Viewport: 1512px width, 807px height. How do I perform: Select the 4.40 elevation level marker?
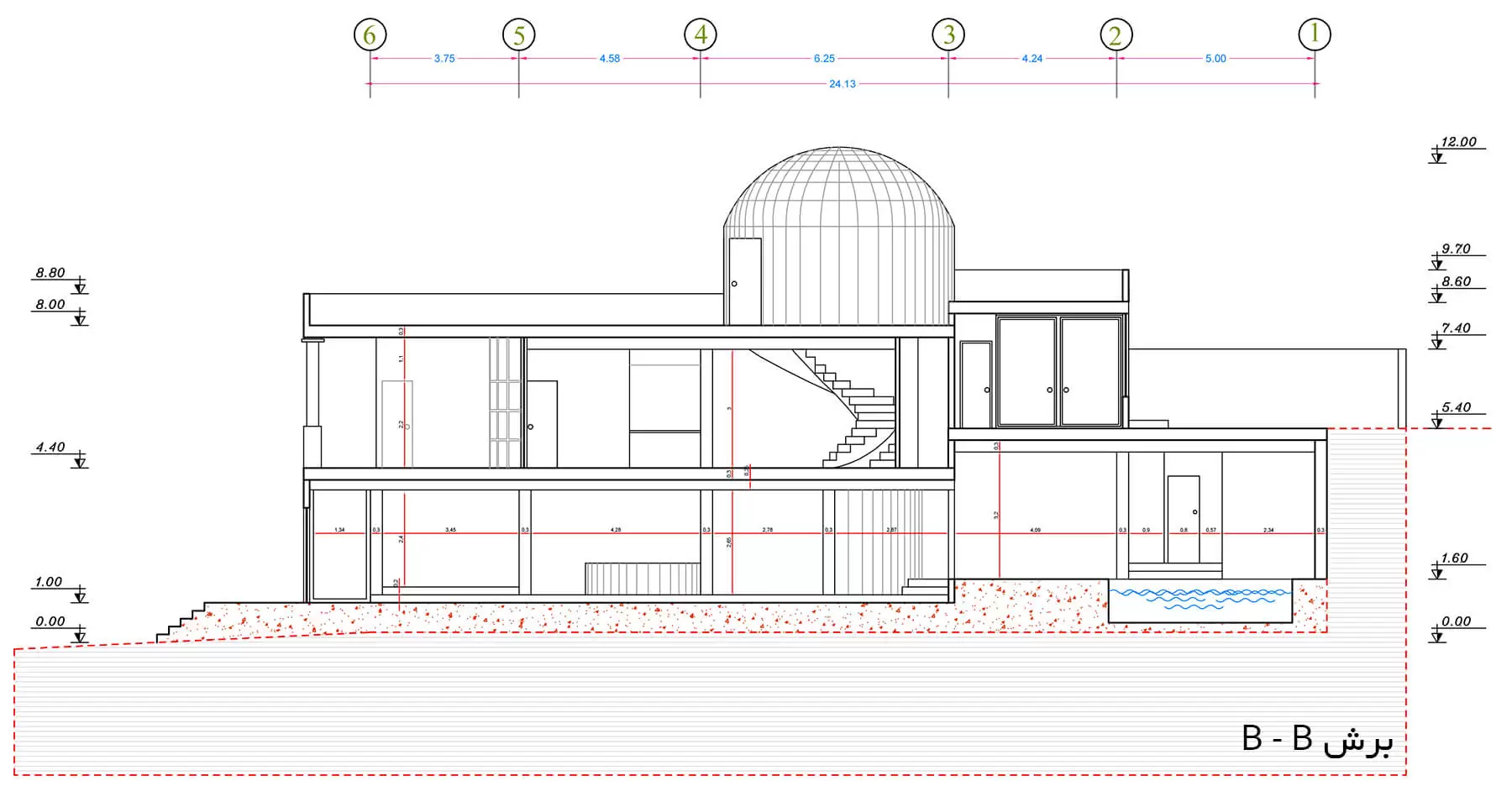50,448
